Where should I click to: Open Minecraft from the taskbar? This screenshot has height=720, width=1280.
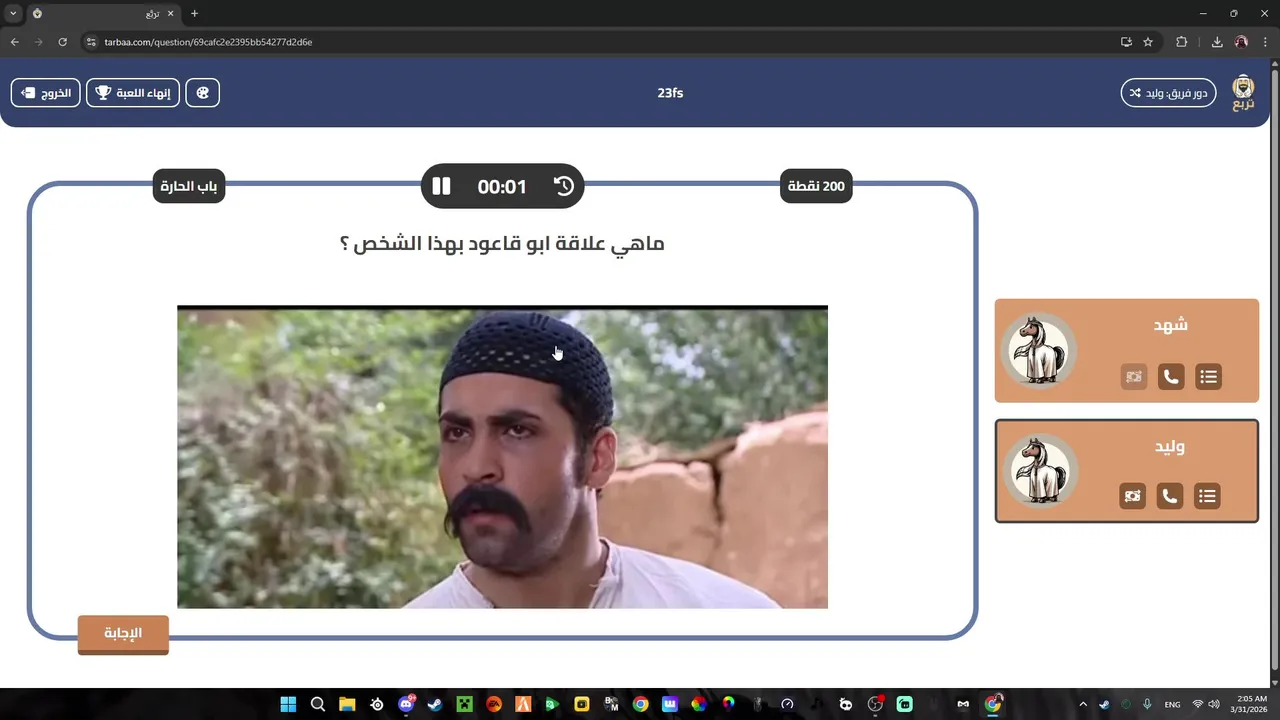tap(464, 704)
